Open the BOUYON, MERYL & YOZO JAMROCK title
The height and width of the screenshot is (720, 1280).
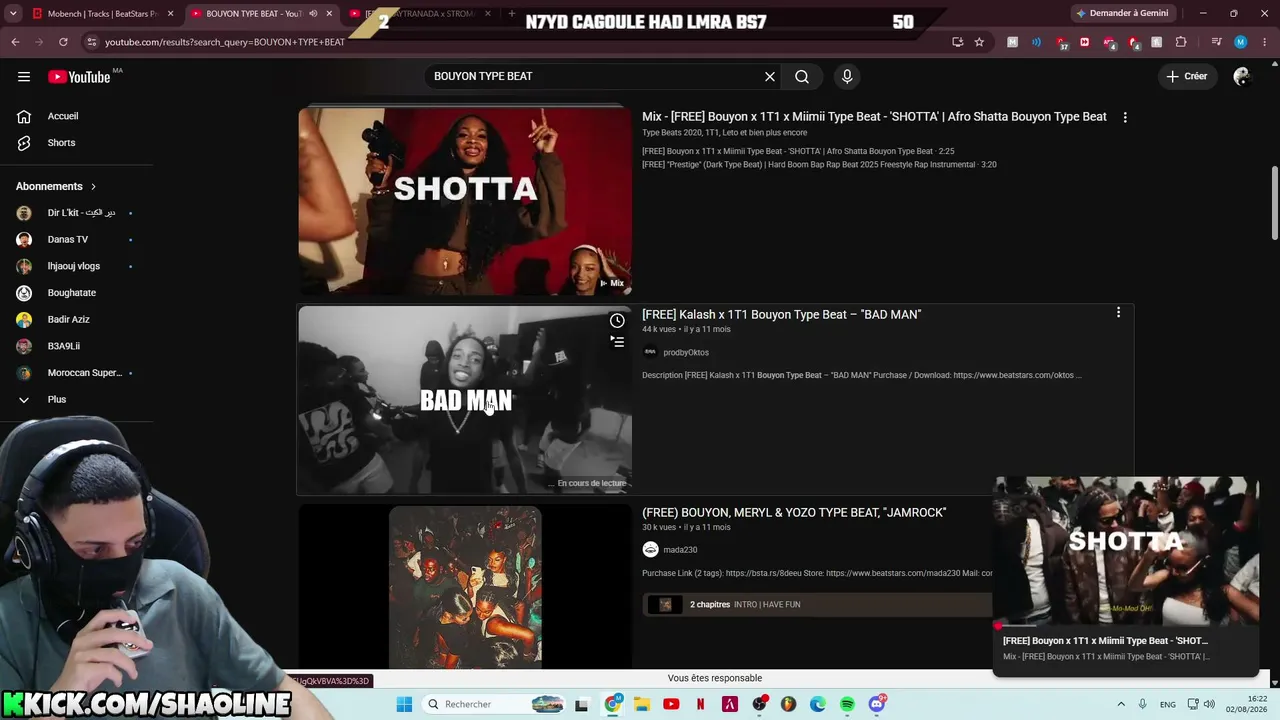click(794, 512)
